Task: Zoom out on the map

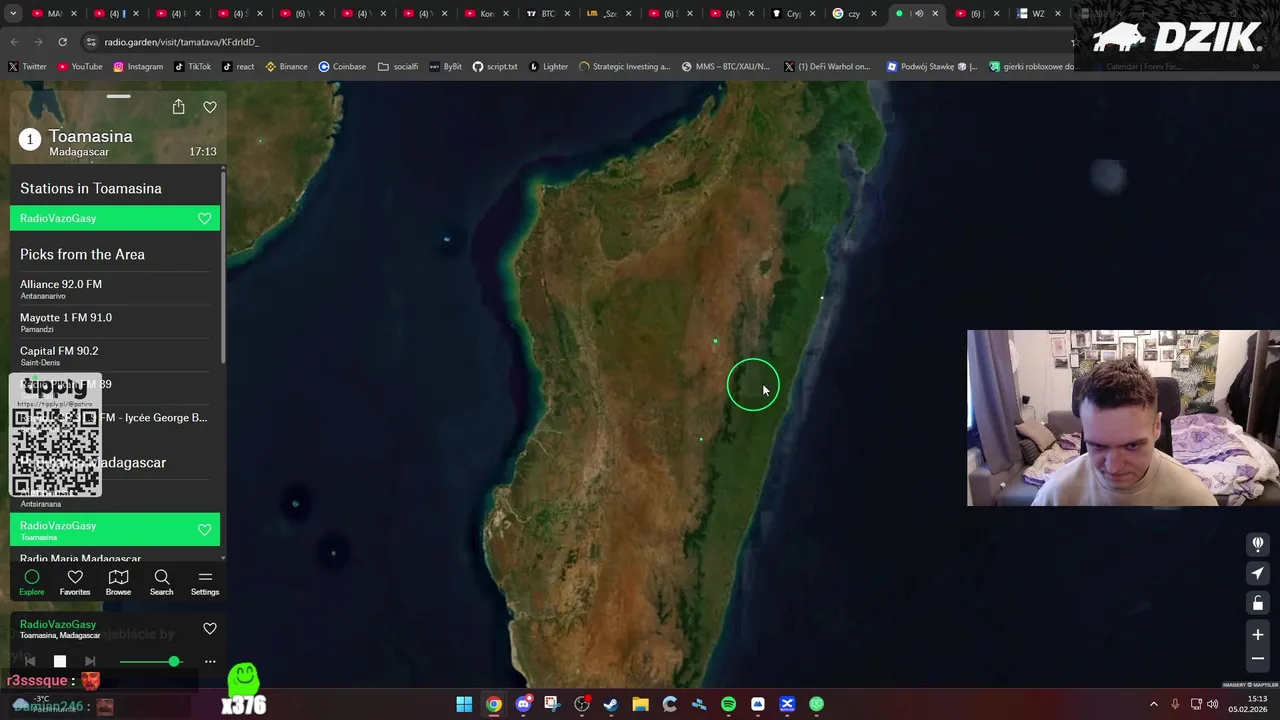Action: [x=1258, y=658]
